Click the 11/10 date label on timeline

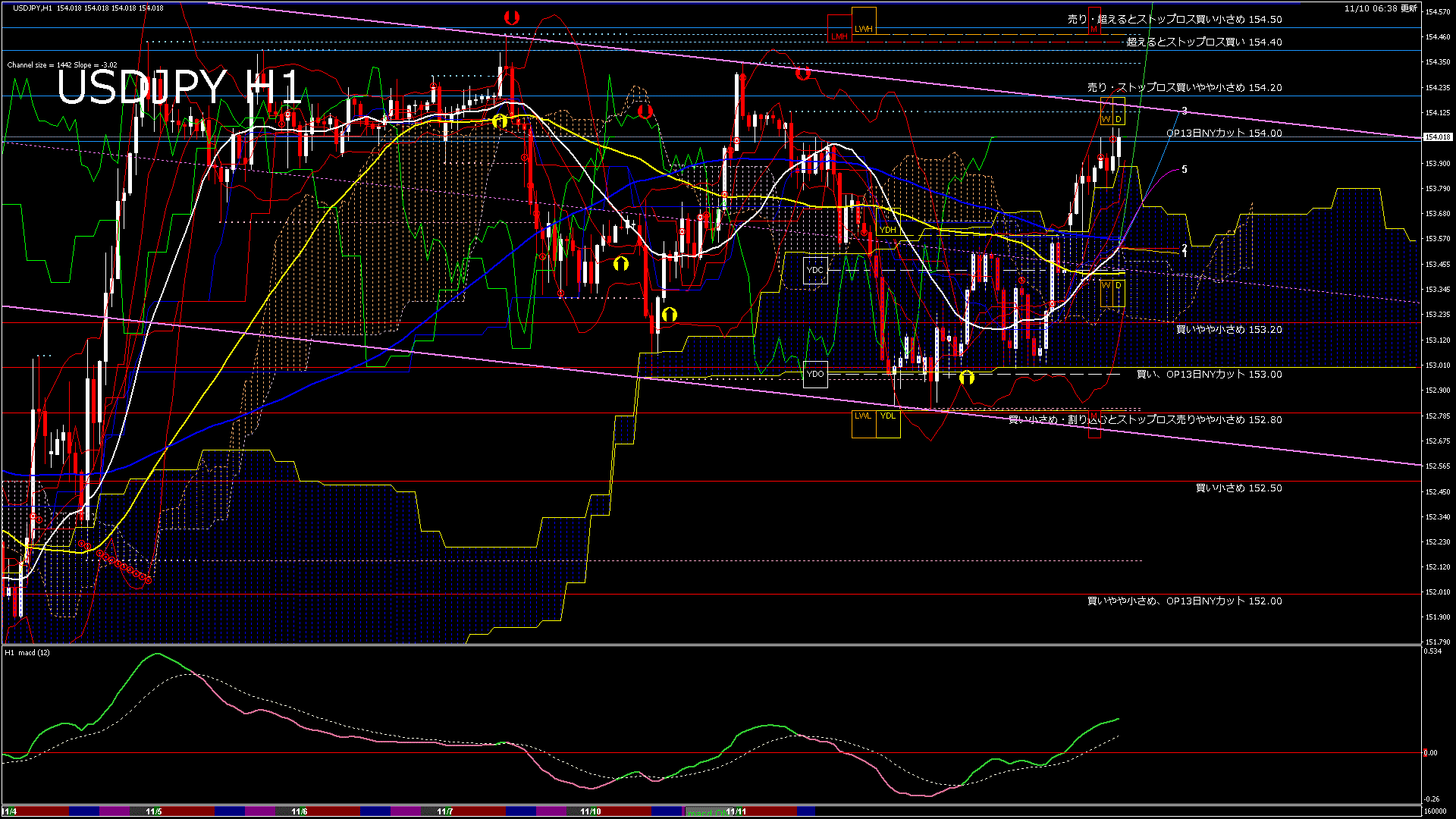pos(590,812)
